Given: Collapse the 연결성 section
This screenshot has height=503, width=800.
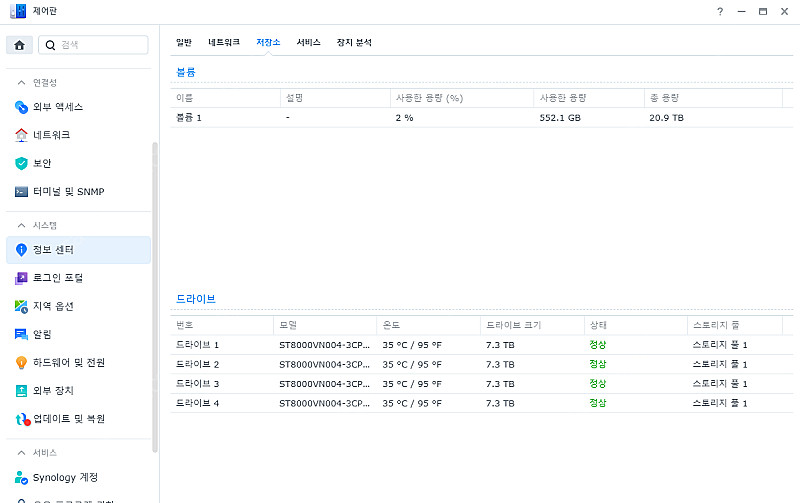Looking at the screenshot, I should (x=21, y=83).
